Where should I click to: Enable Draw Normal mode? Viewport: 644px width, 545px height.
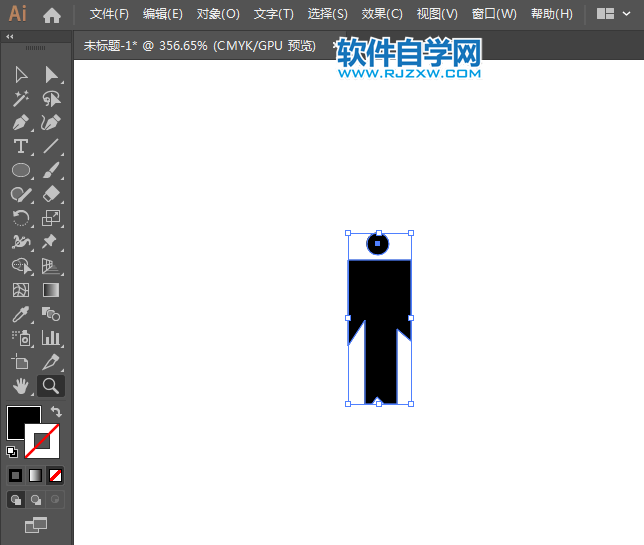pos(16,500)
